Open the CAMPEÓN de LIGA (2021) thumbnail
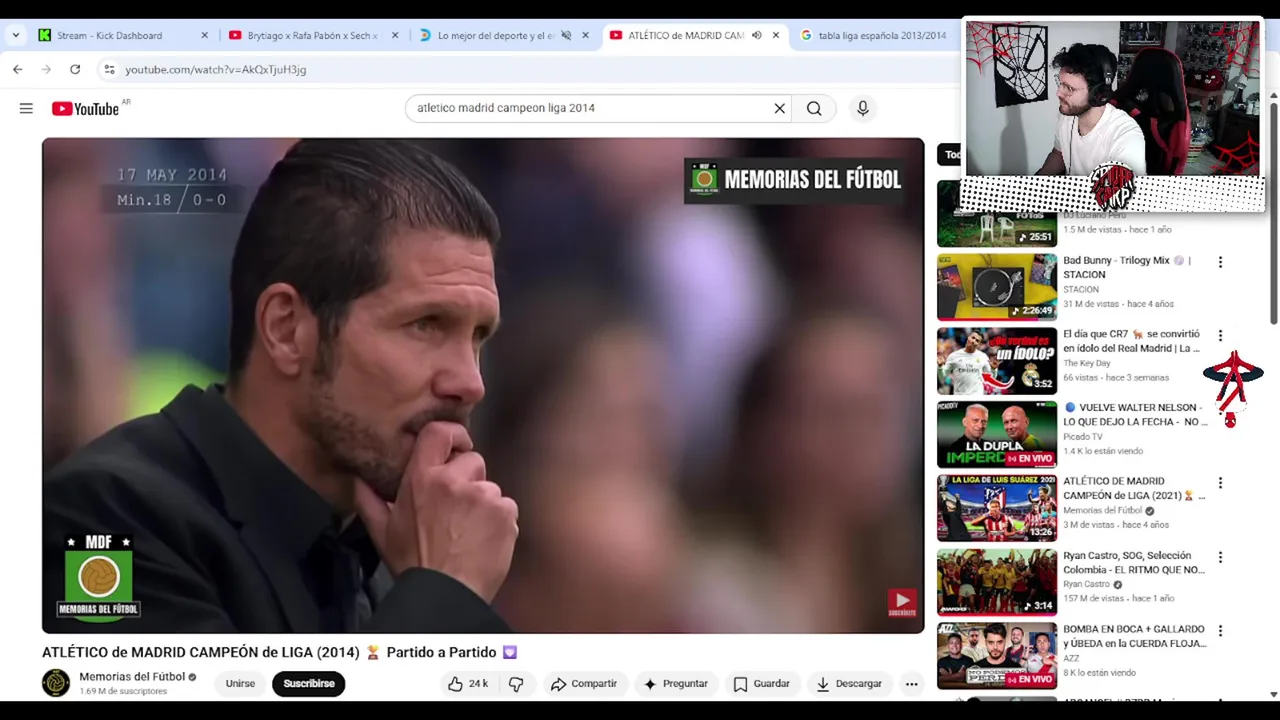This screenshot has width=1280, height=720. click(x=997, y=509)
